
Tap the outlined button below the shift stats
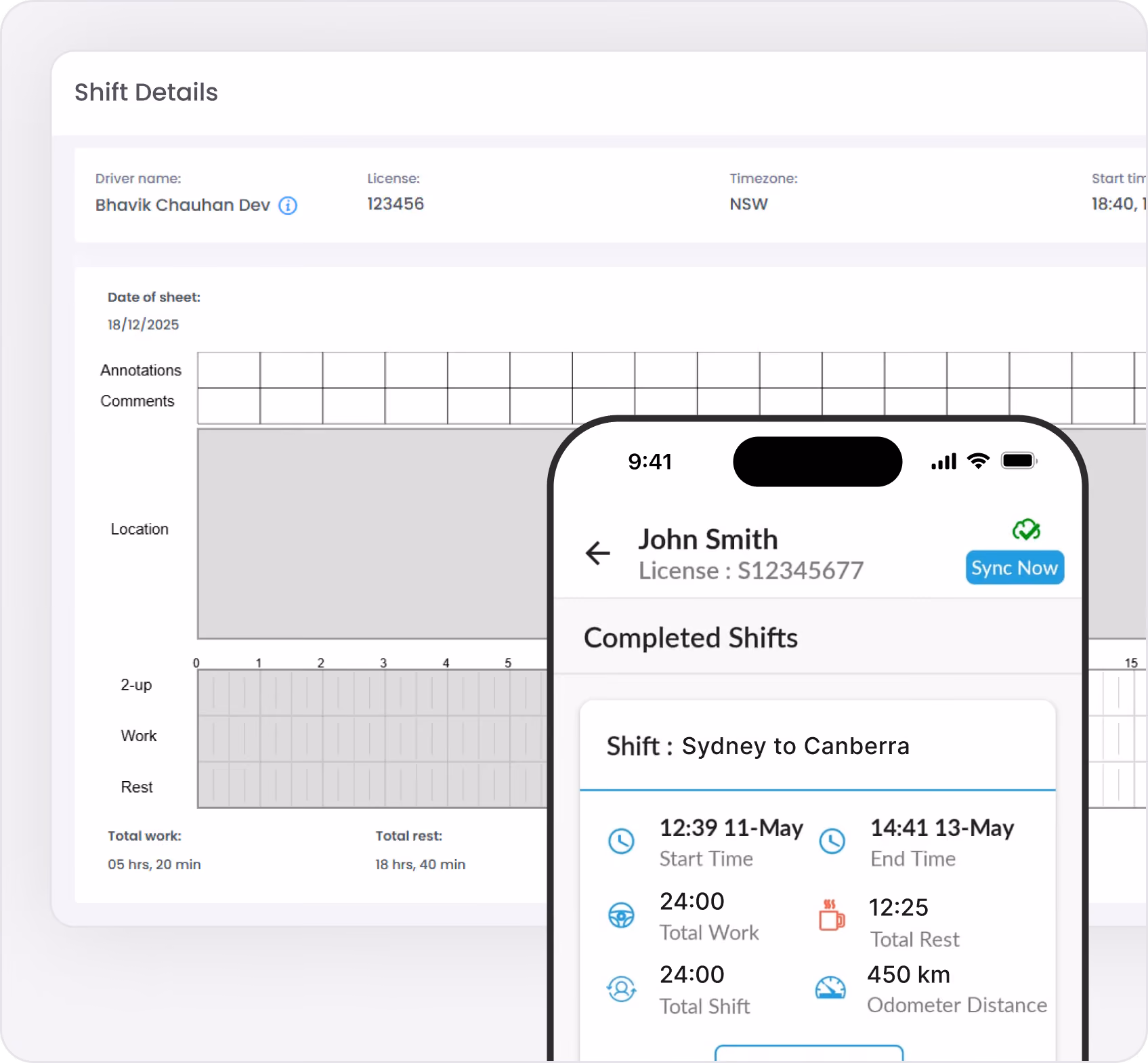pyautogui.click(x=809, y=1054)
